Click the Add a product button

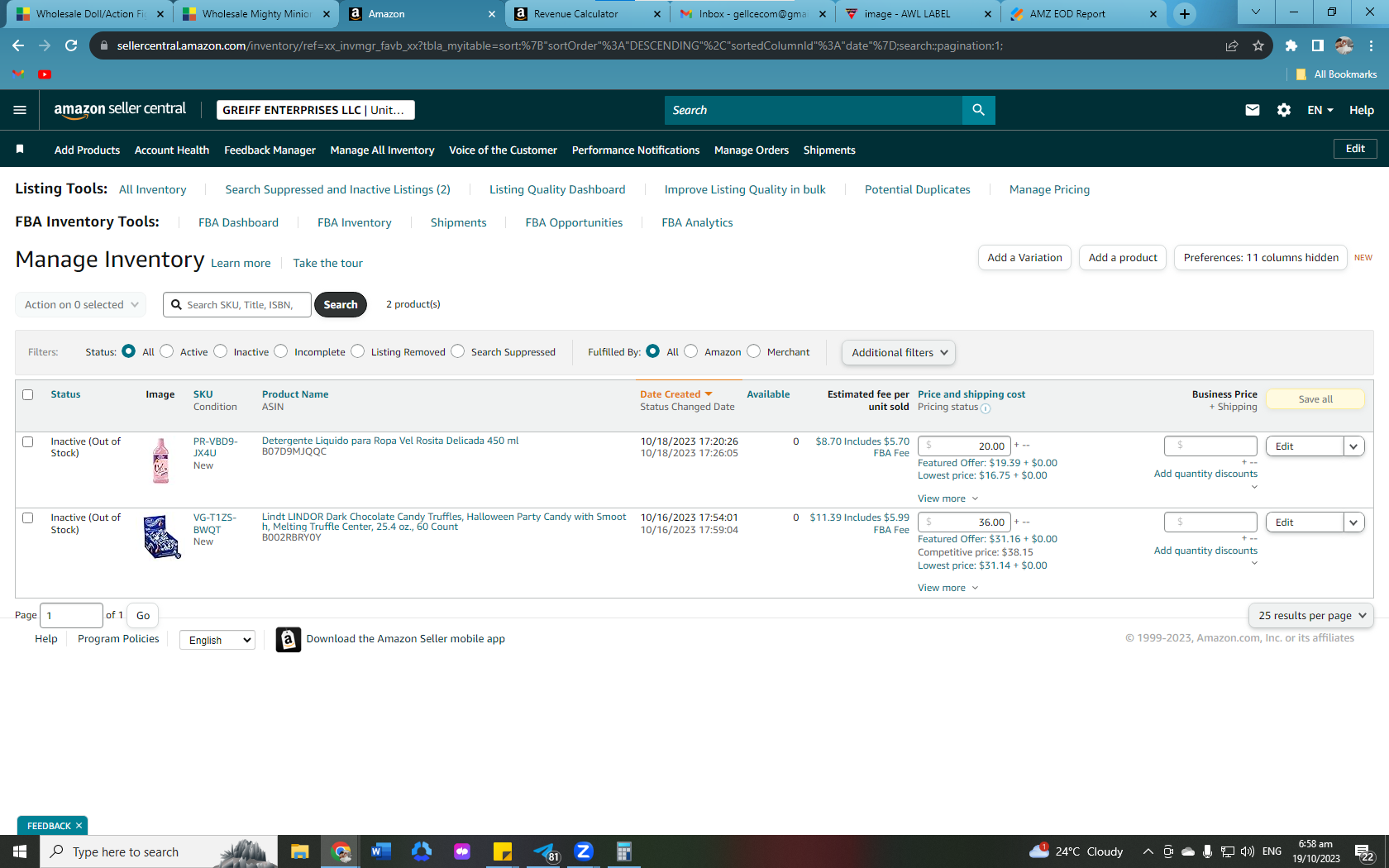(1123, 258)
